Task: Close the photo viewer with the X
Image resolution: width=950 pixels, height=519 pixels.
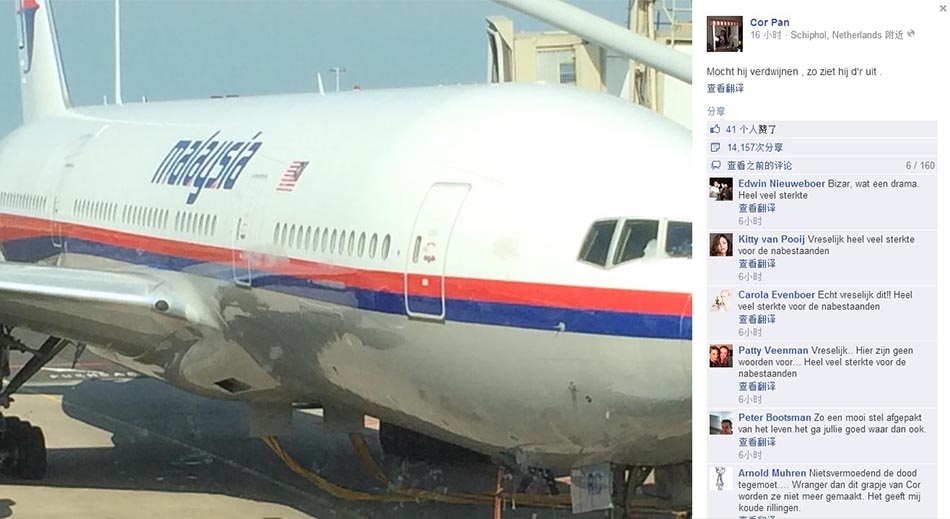Action: point(943,8)
